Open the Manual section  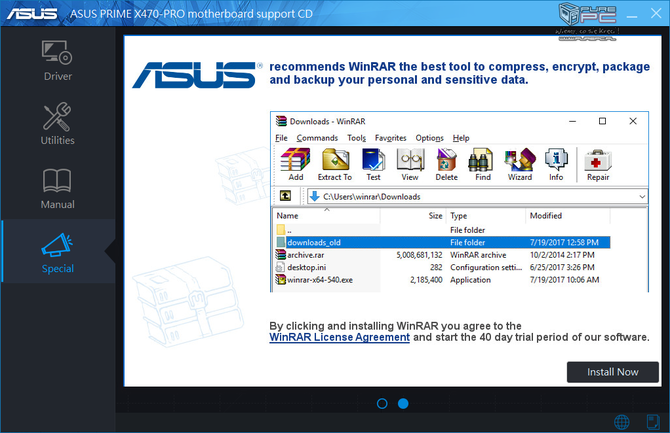point(58,188)
